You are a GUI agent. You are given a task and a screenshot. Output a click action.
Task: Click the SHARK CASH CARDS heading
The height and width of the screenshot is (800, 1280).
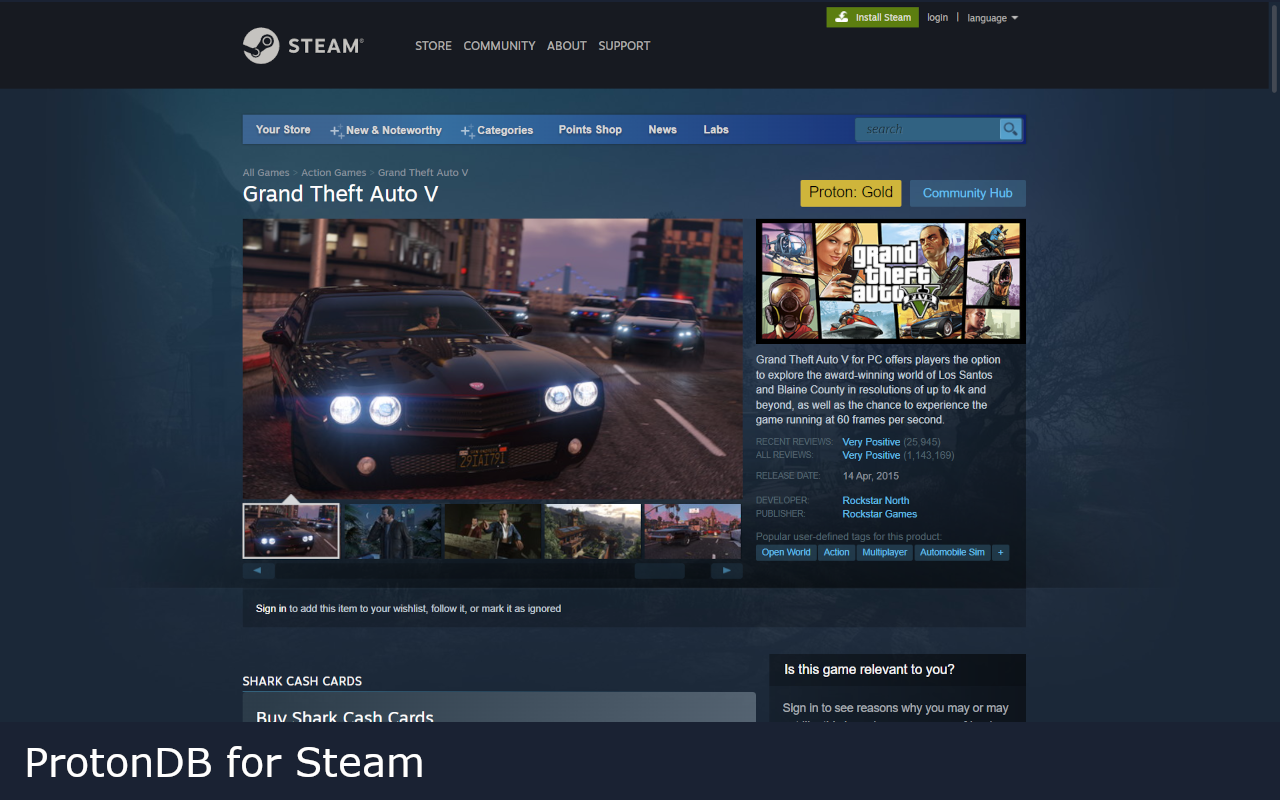(x=302, y=681)
